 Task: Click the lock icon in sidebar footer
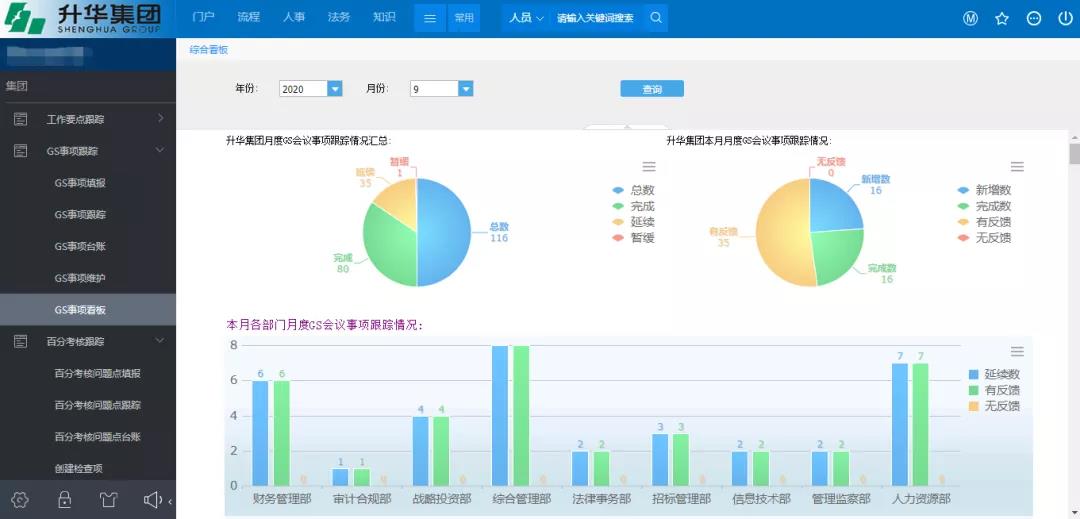pyautogui.click(x=65, y=500)
